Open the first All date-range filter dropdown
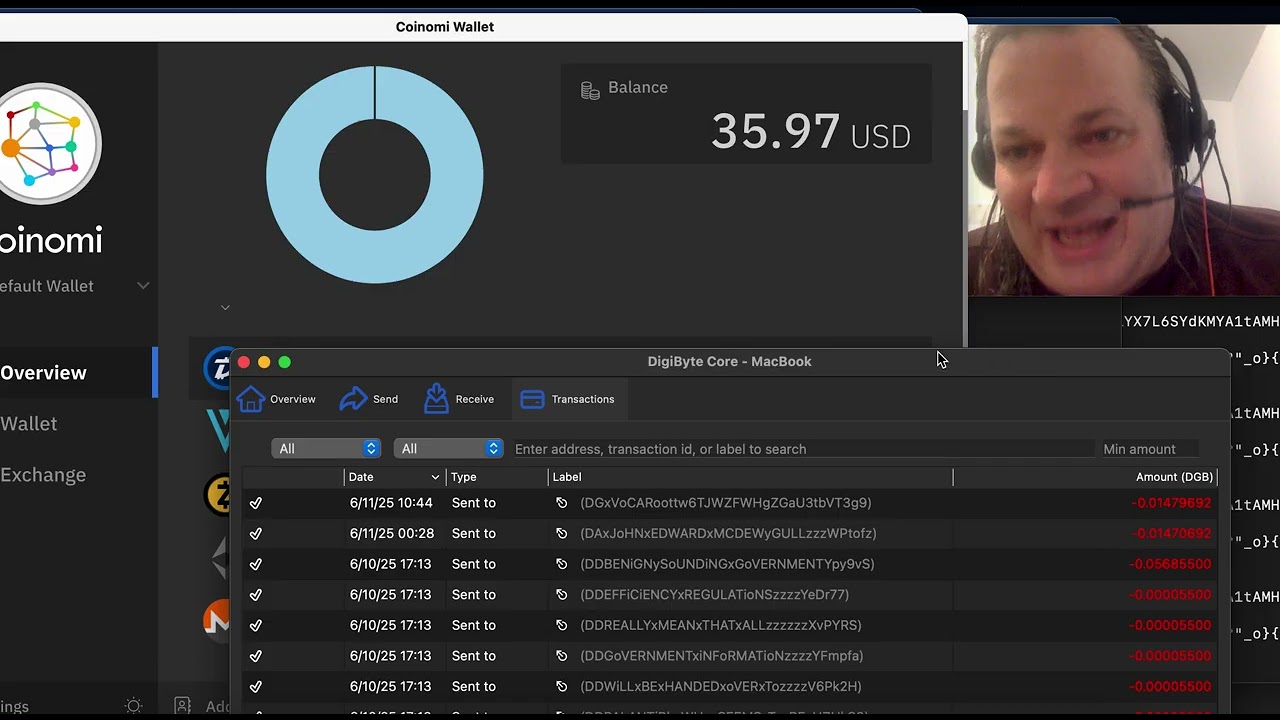 (326, 449)
